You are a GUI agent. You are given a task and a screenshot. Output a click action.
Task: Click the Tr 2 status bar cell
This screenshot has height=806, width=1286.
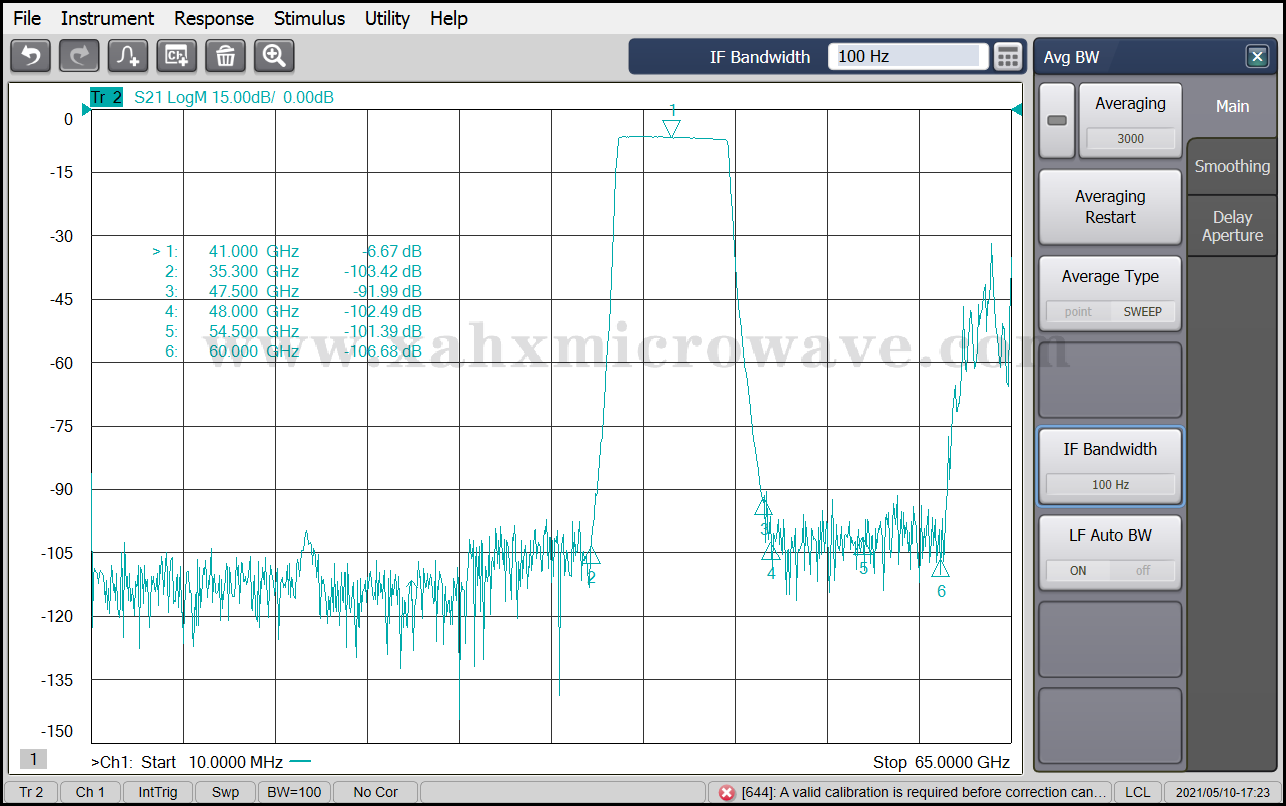(31, 792)
